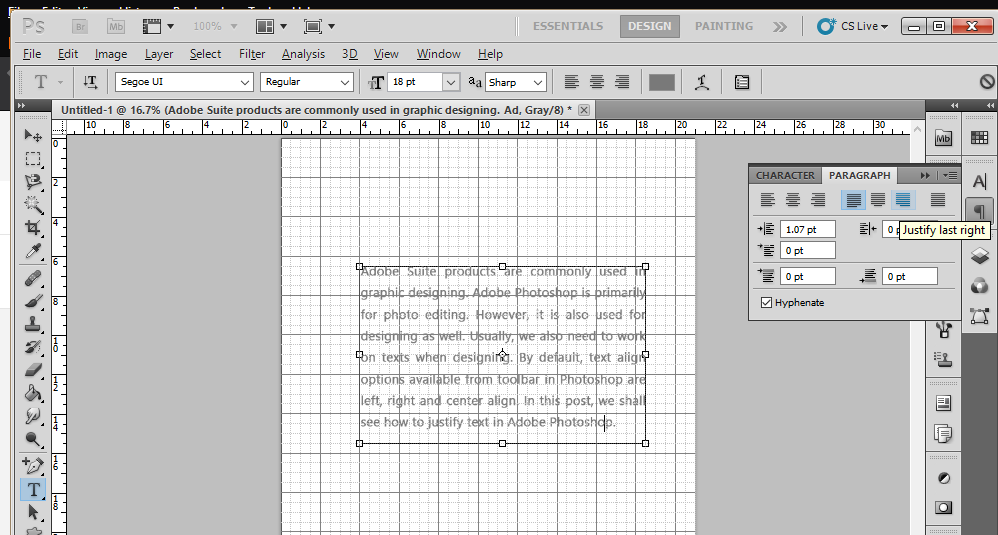This screenshot has height=535, width=998.
Task: Select the Path Selection tool
Action: [33, 512]
